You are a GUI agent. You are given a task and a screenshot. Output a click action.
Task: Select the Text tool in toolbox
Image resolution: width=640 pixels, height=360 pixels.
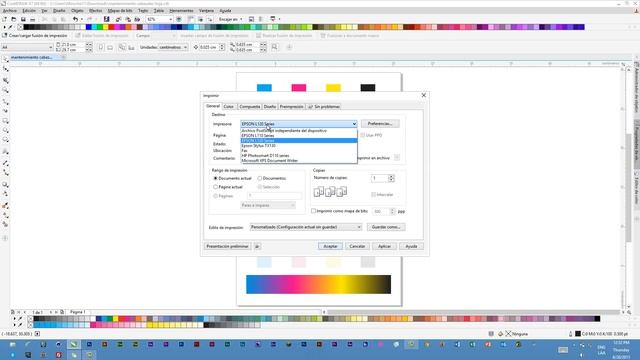pos(5,151)
